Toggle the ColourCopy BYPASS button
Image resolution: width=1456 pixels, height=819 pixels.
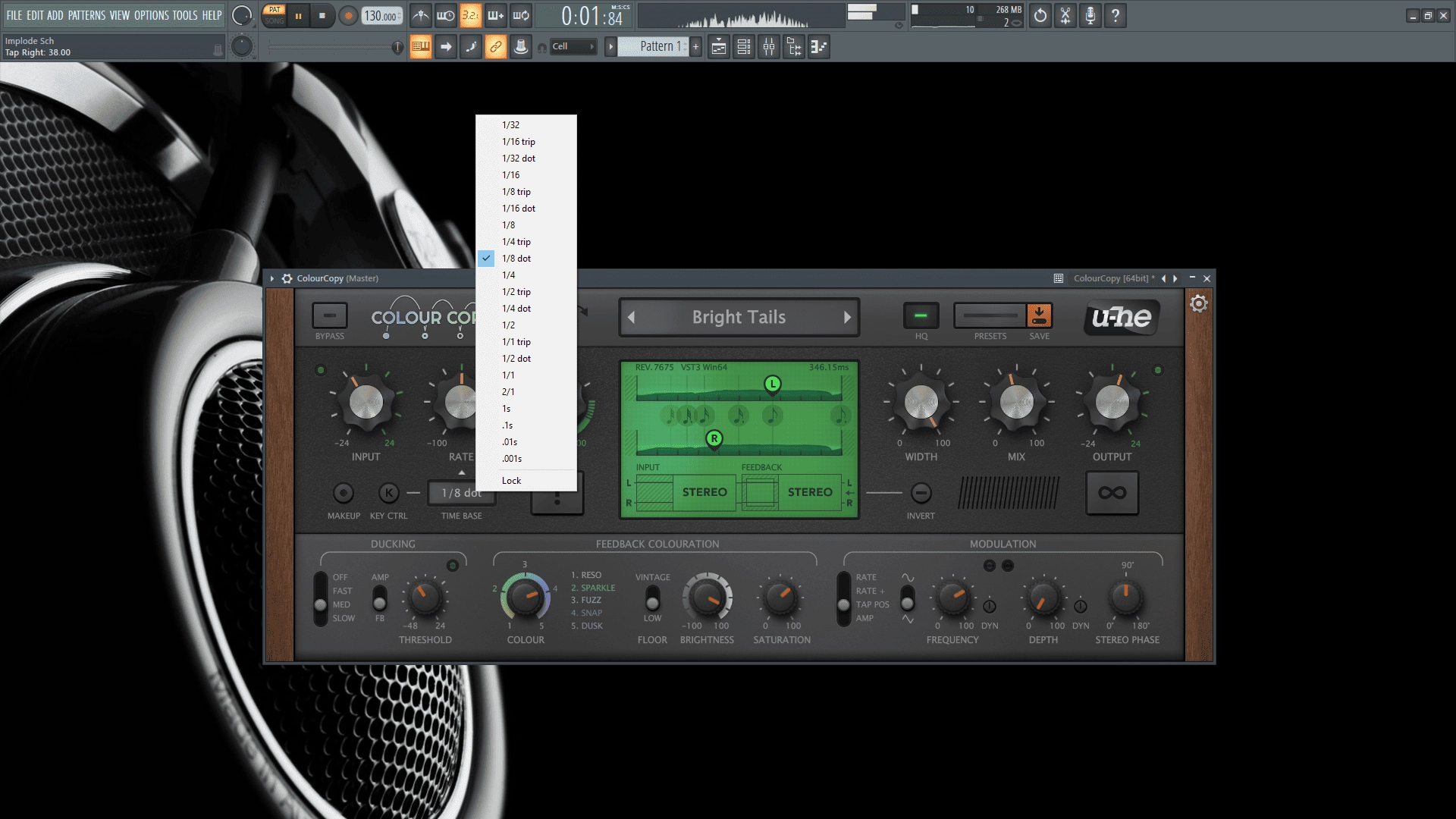pyautogui.click(x=330, y=315)
